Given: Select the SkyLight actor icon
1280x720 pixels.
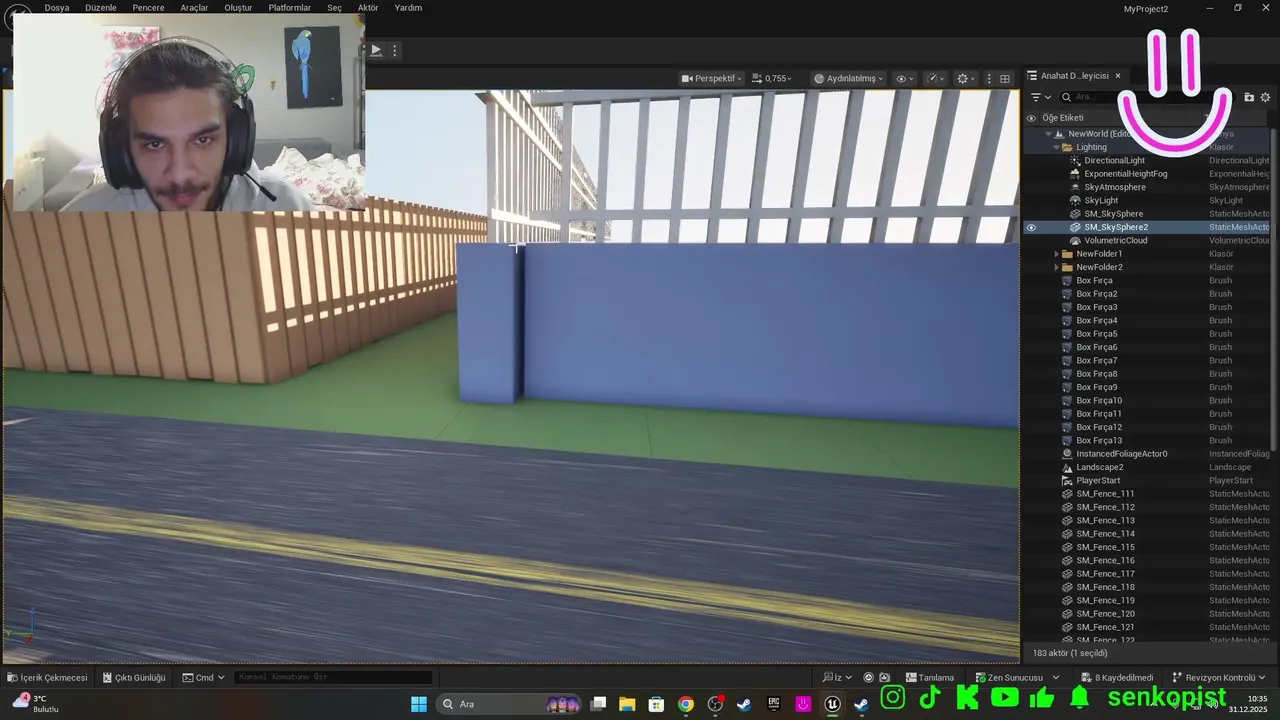Looking at the screenshot, I should pos(1075,200).
